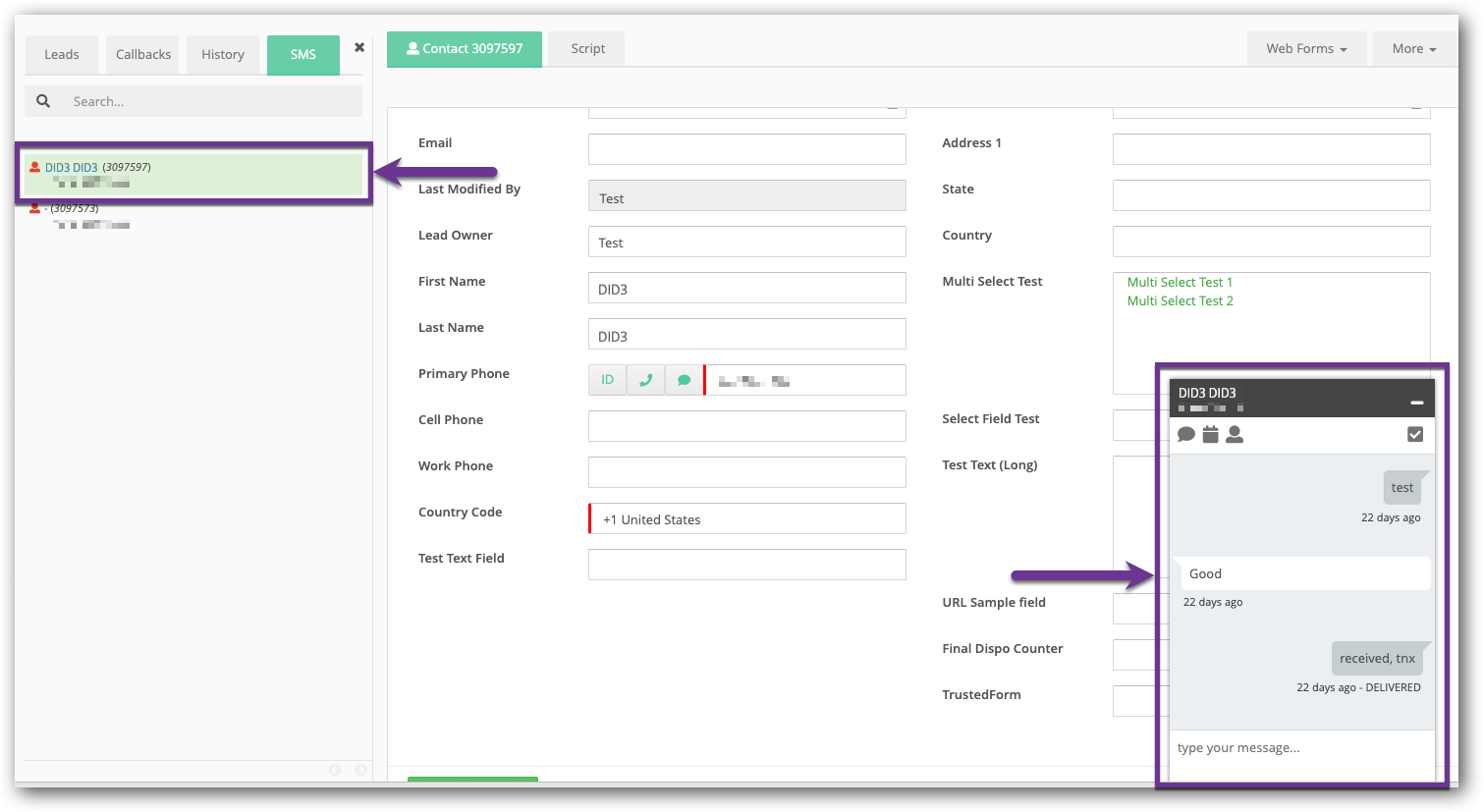The height and width of the screenshot is (812, 1483).
Task: Close the left SMS panel with X
Action: click(x=359, y=47)
